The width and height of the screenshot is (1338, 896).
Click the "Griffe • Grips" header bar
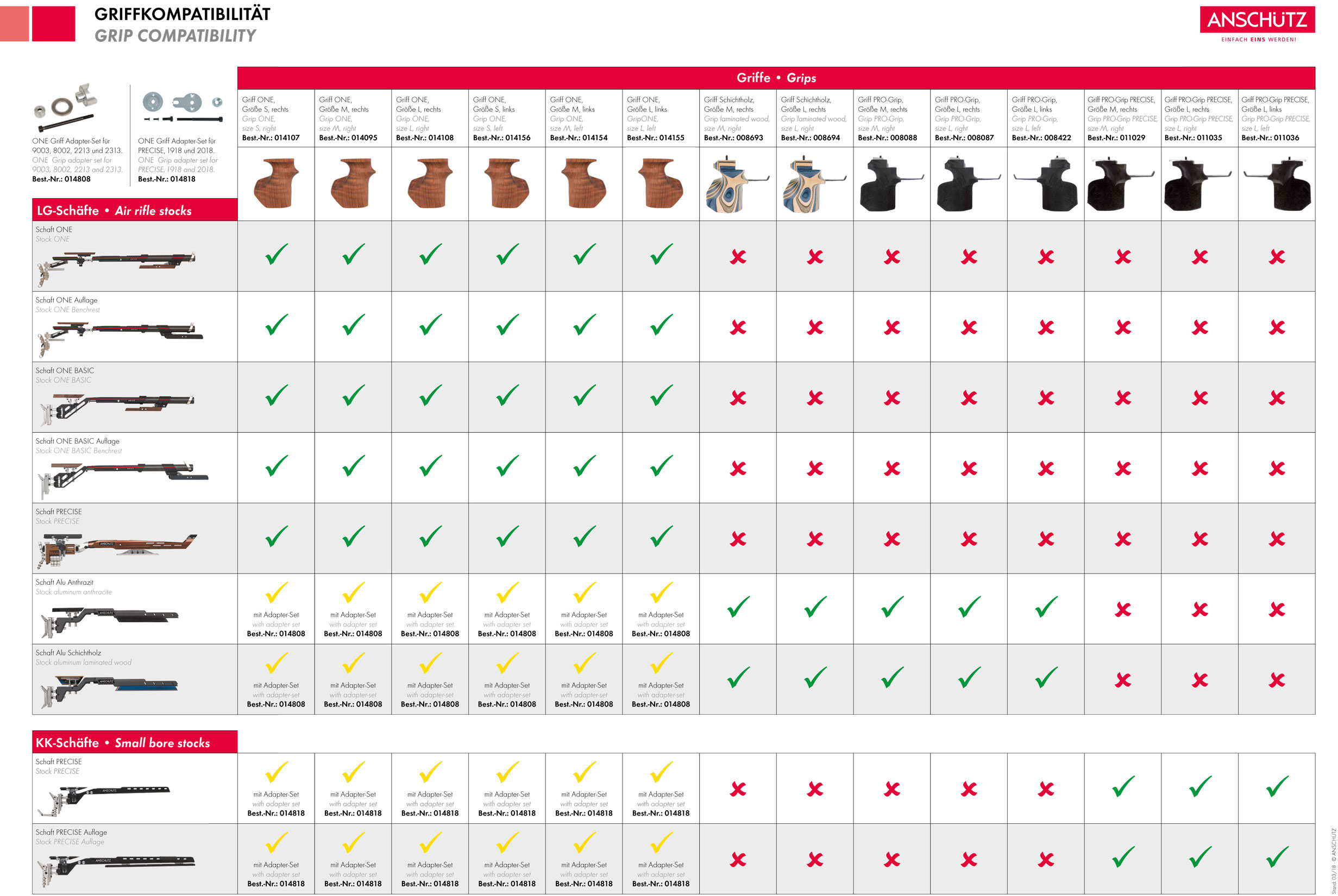tap(776, 78)
